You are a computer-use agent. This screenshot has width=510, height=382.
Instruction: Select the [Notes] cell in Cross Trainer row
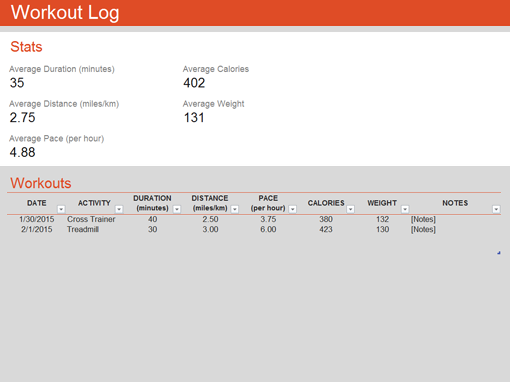tap(423, 219)
